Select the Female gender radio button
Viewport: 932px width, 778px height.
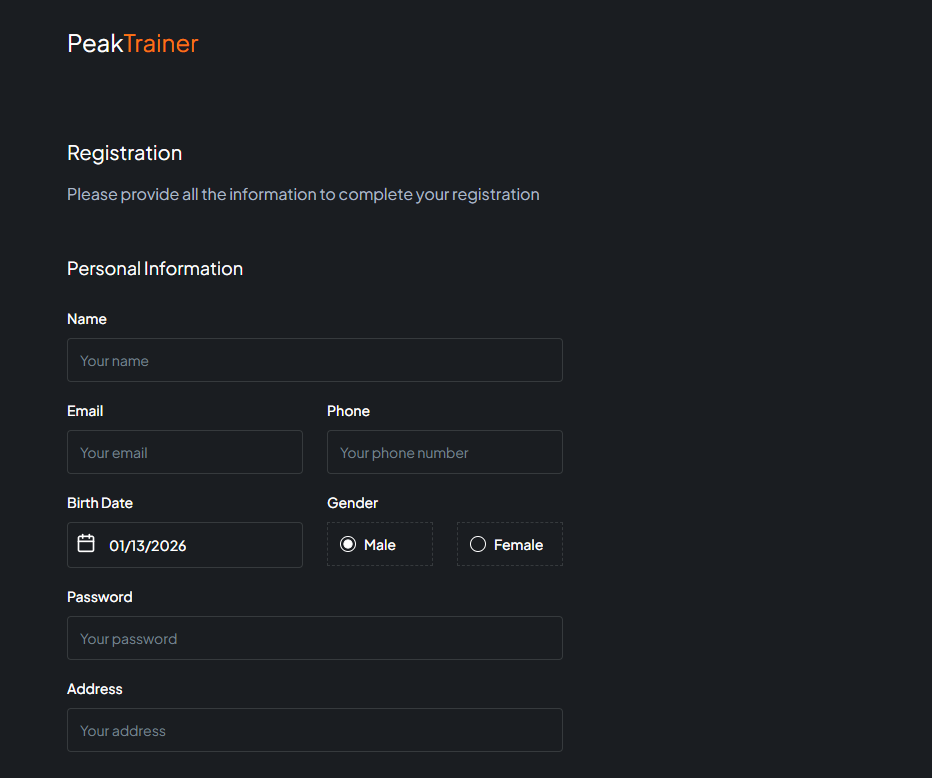pos(477,544)
